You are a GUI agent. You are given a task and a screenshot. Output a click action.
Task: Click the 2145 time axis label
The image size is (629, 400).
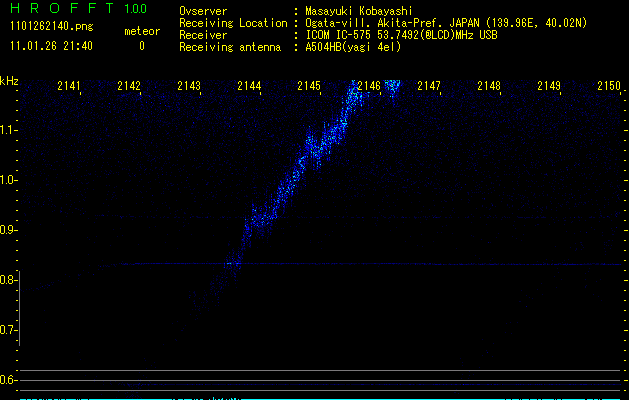(x=309, y=86)
